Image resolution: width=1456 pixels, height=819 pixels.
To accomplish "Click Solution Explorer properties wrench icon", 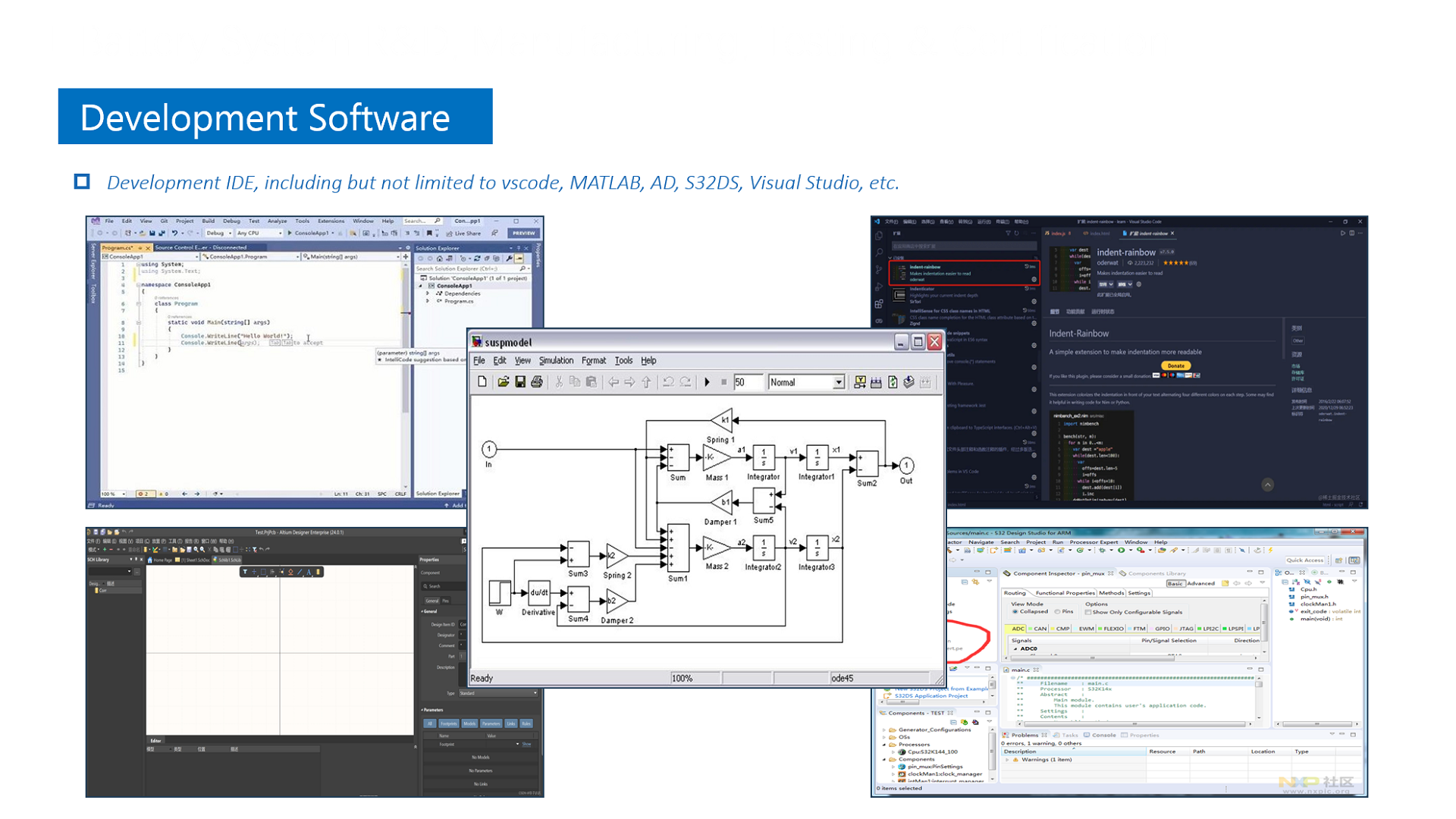I will click(510, 259).
